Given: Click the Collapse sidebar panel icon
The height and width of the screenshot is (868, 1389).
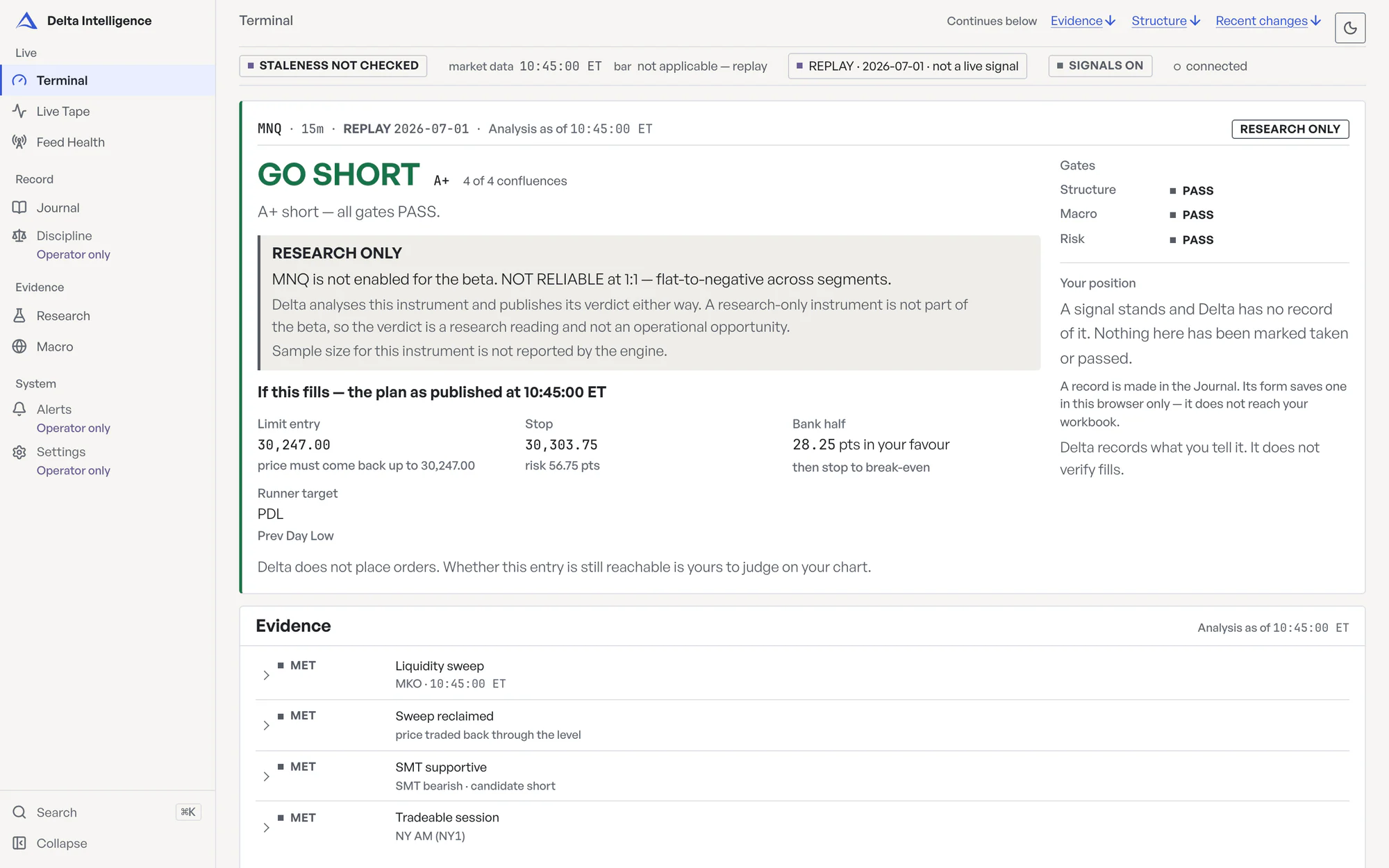Looking at the screenshot, I should (x=19, y=843).
